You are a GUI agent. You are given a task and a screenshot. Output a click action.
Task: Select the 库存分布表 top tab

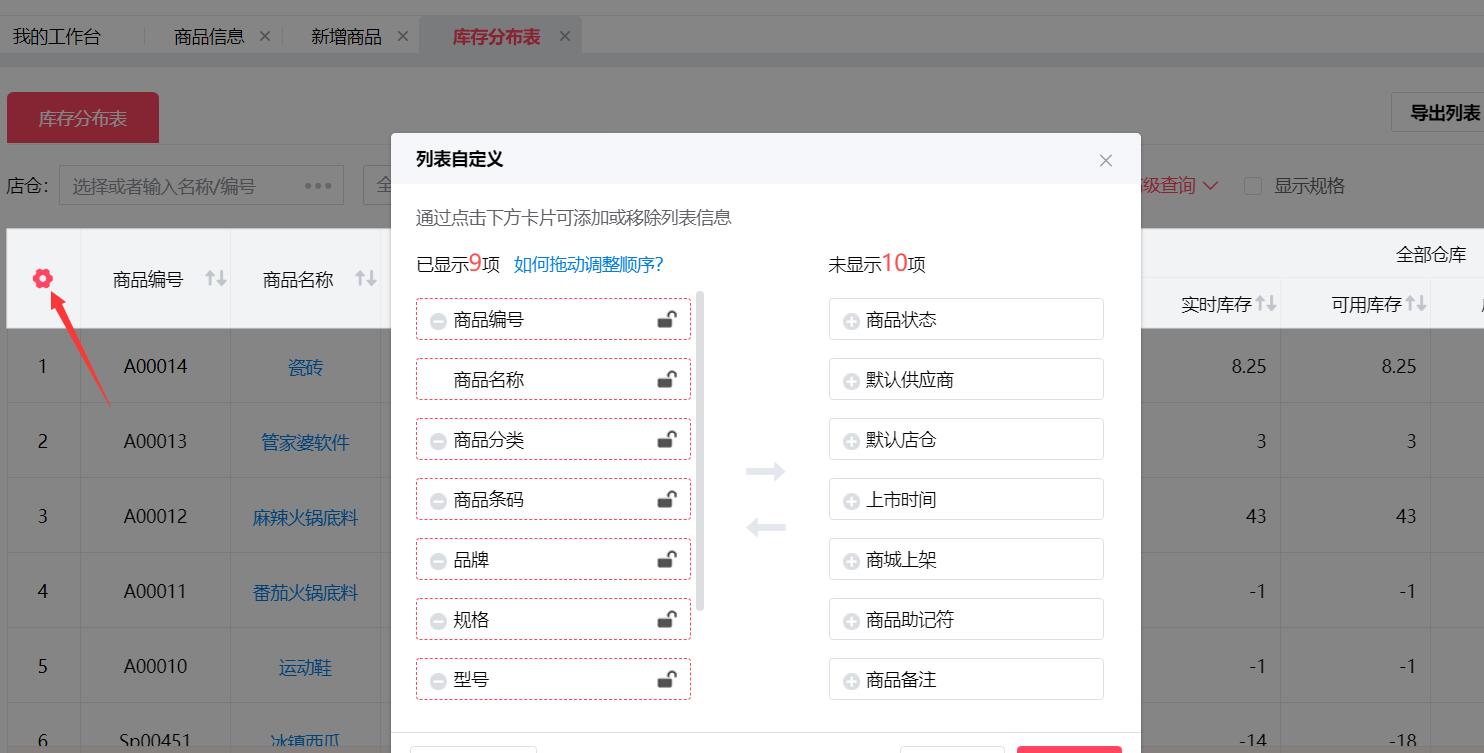(x=496, y=37)
